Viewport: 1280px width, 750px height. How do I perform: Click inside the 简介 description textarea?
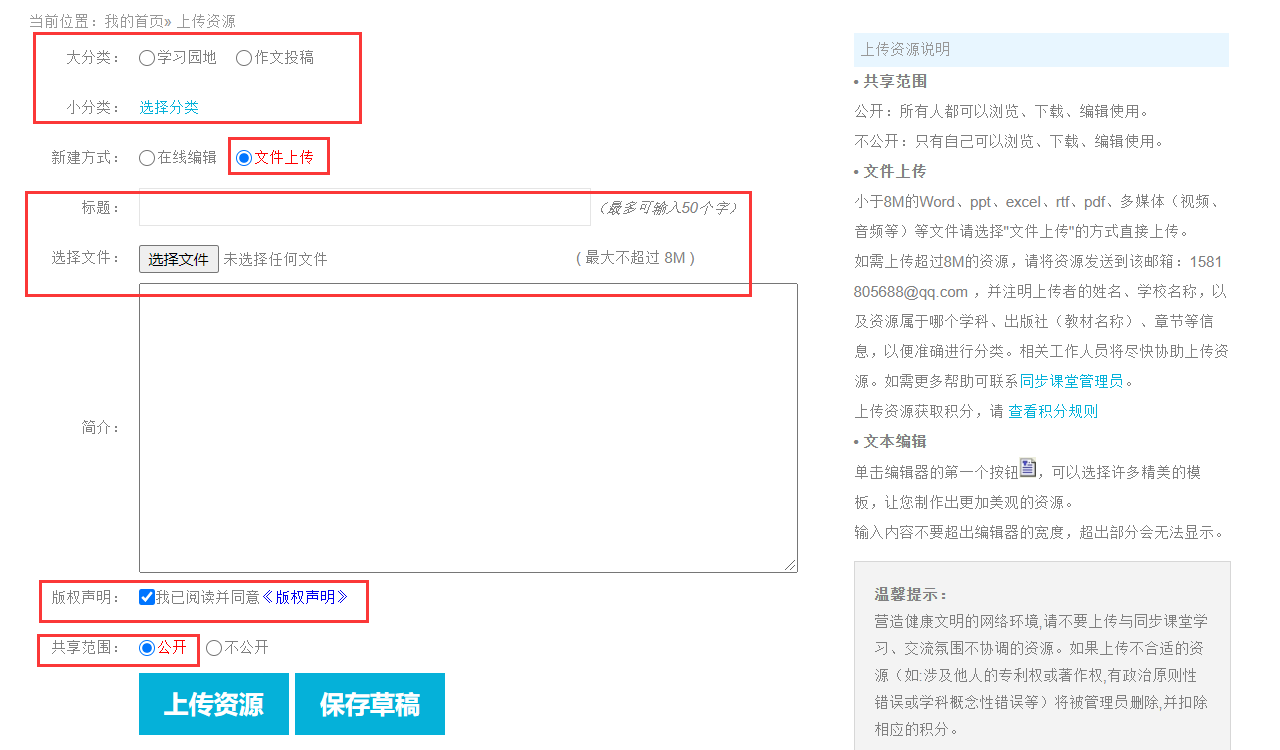[x=468, y=428]
